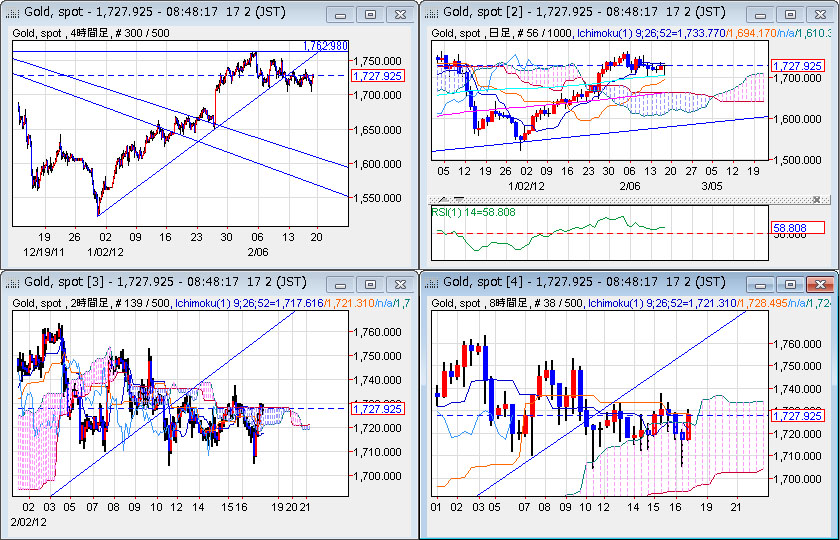Click the chart icon of Gold spot [4] window

(433, 281)
